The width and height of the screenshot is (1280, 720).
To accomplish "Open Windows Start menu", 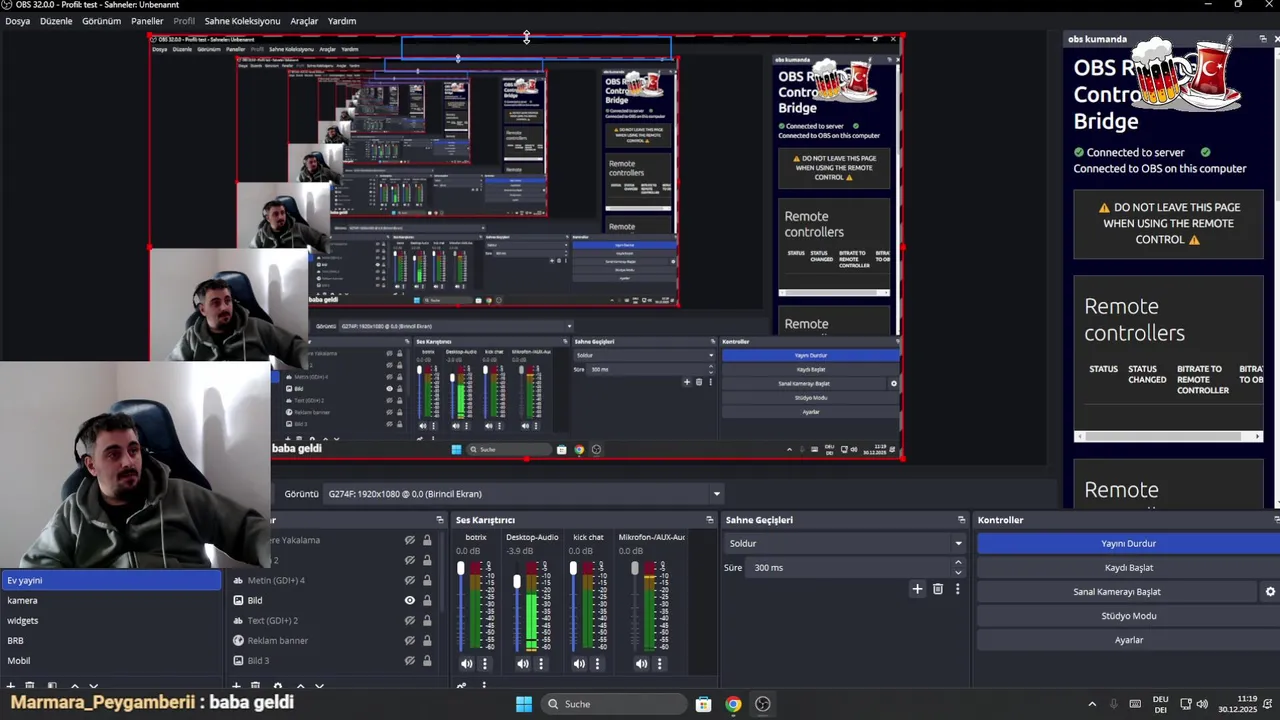I will pyautogui.click(x=524, y=704).
